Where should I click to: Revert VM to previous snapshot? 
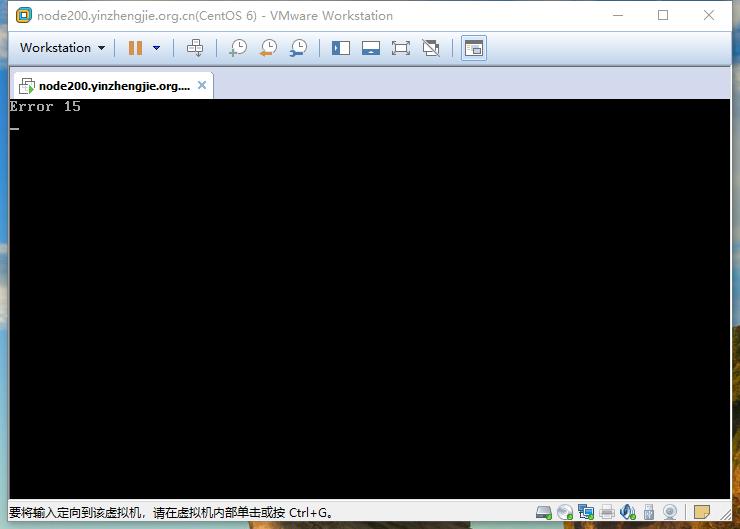click(x=268, y=48)
